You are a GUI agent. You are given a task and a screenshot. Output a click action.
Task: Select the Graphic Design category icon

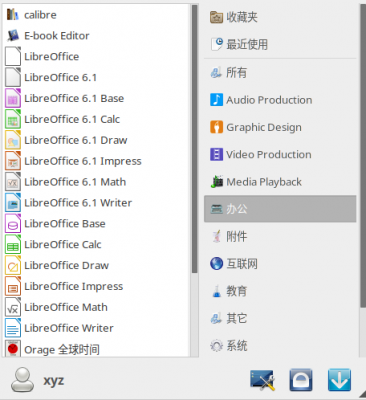tap(216, 127)
